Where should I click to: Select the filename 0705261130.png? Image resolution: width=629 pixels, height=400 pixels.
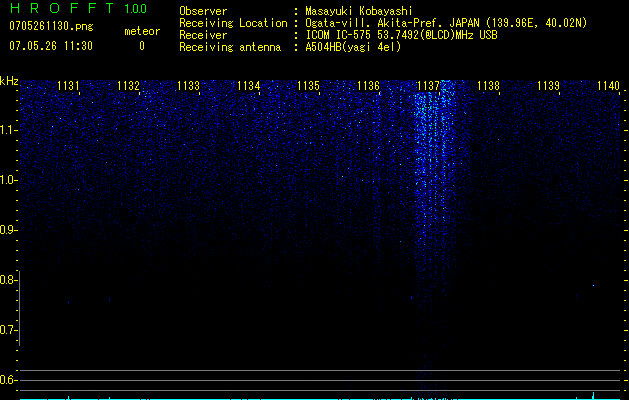(x=51, y=26)
